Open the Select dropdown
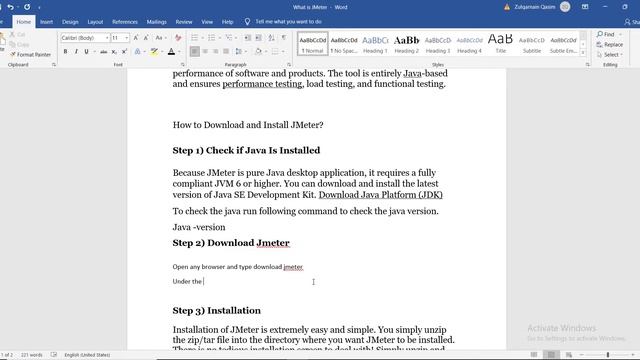The height and width of the screenshot is (360, 640). 610,55
